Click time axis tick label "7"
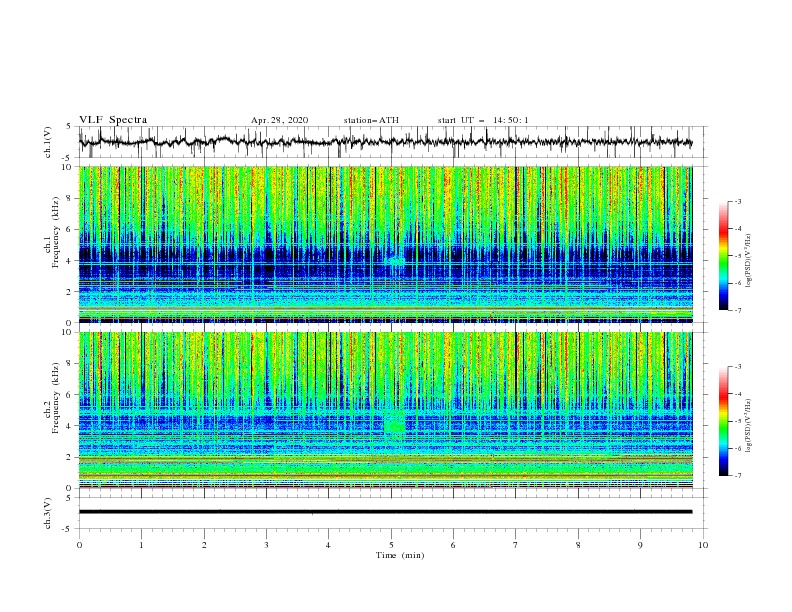The image size is (792, 612). (516, 545)
